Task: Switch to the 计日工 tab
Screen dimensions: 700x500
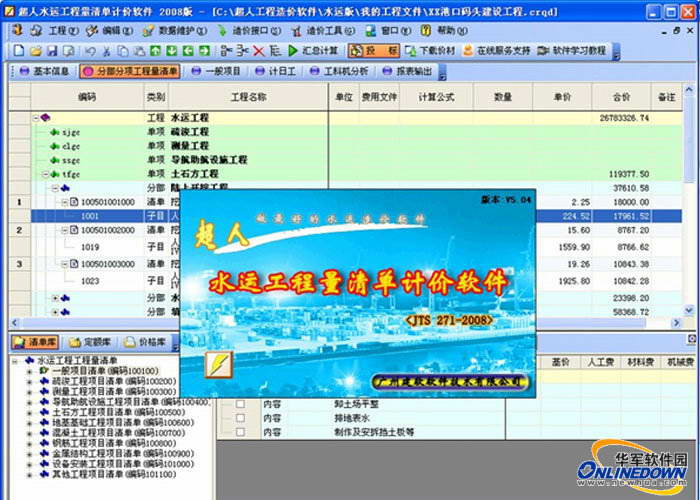Action: [x=275, y=71]
